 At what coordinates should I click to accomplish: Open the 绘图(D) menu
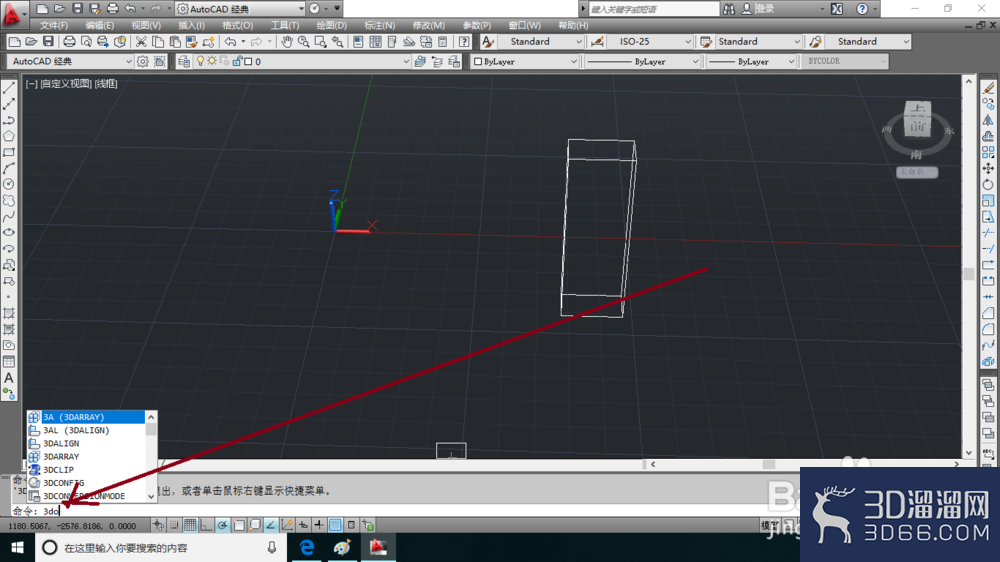[331, 26]
